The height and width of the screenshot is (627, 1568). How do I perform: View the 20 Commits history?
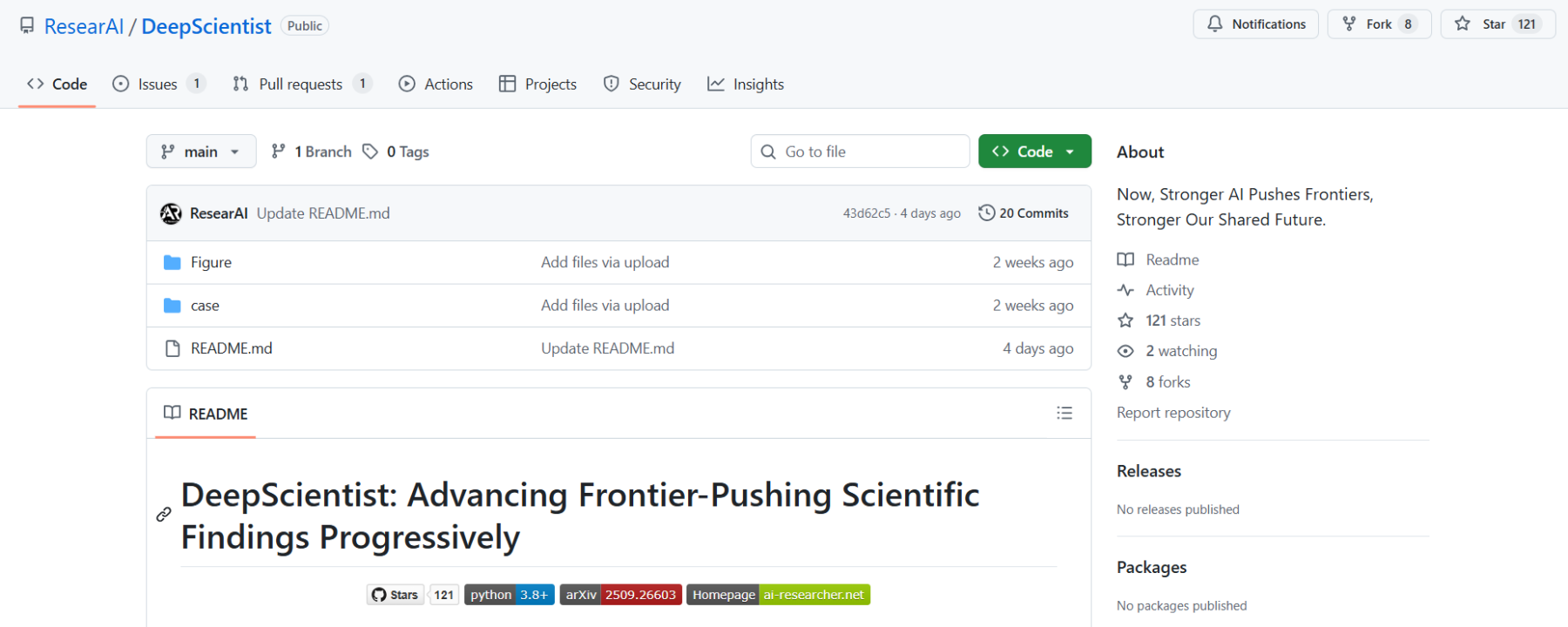point(1024,213)
